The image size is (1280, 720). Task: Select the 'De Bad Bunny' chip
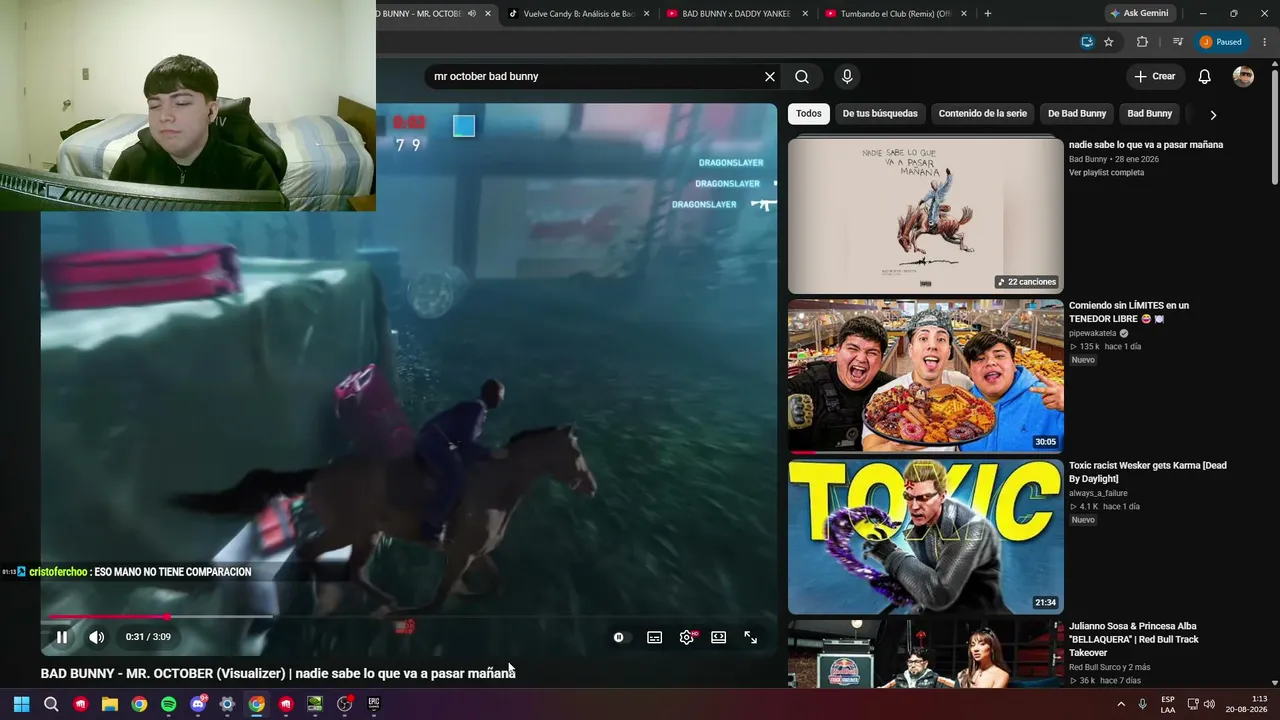[x=1077, y=113]
